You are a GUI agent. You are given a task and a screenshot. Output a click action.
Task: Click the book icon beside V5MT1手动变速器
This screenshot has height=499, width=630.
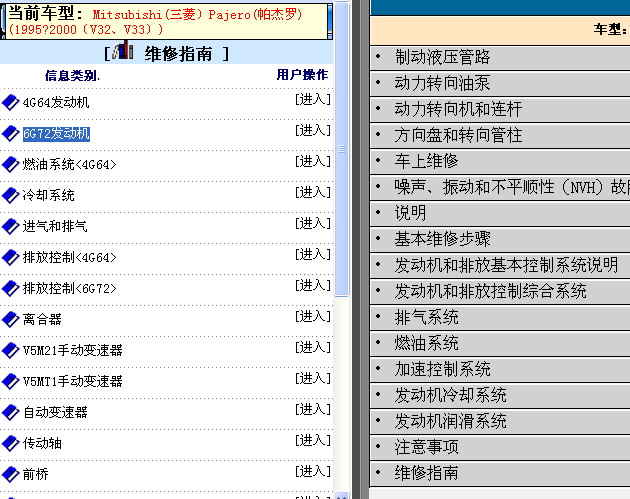11,381
